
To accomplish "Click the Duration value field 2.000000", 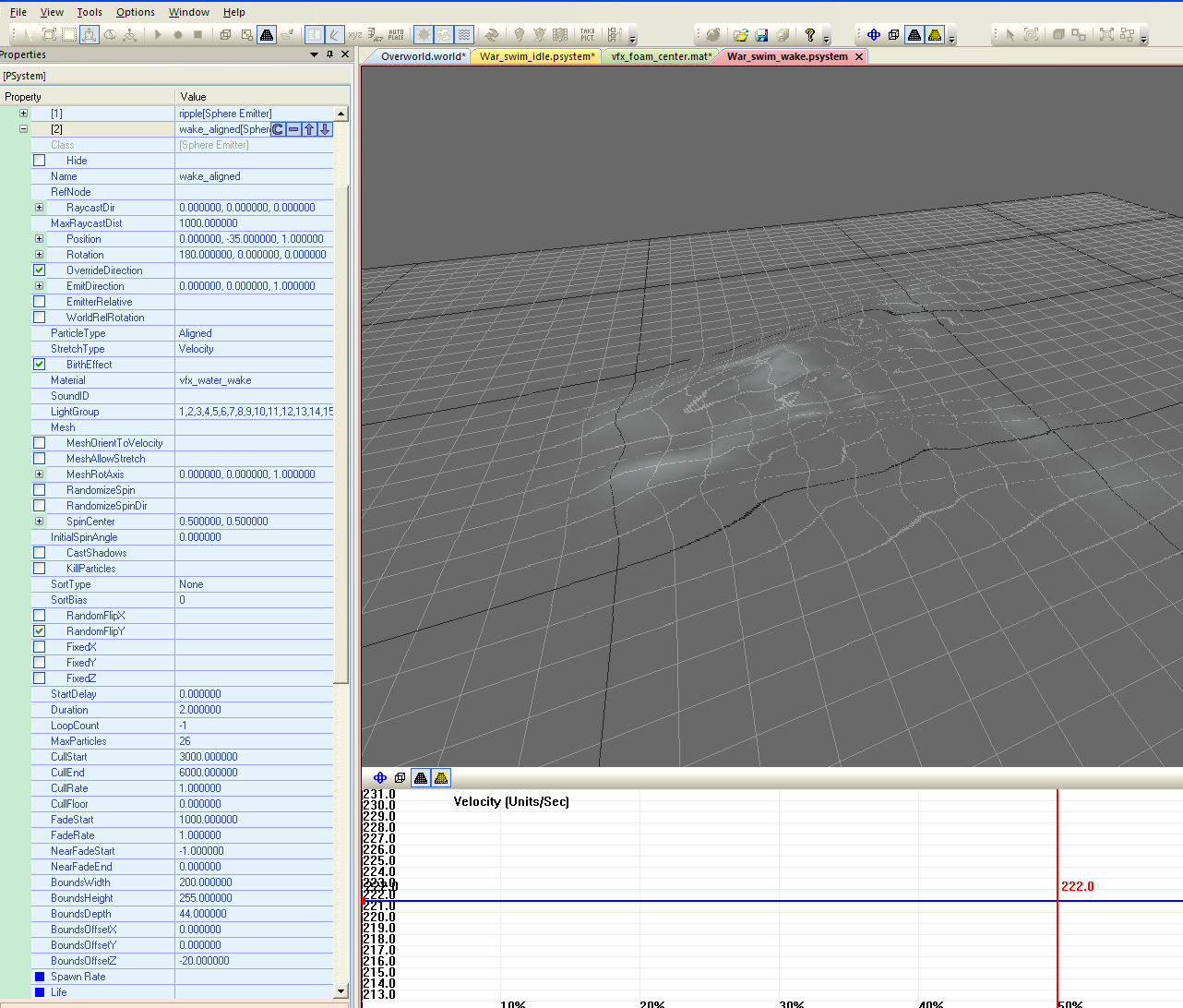I will coord(255,710).
